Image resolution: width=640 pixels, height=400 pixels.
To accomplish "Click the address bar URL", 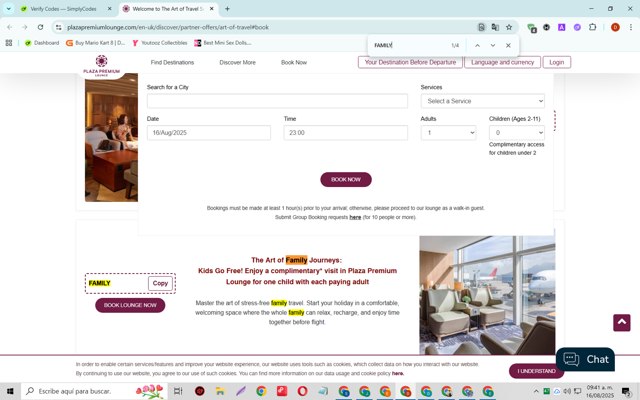I will pos(167,27).
